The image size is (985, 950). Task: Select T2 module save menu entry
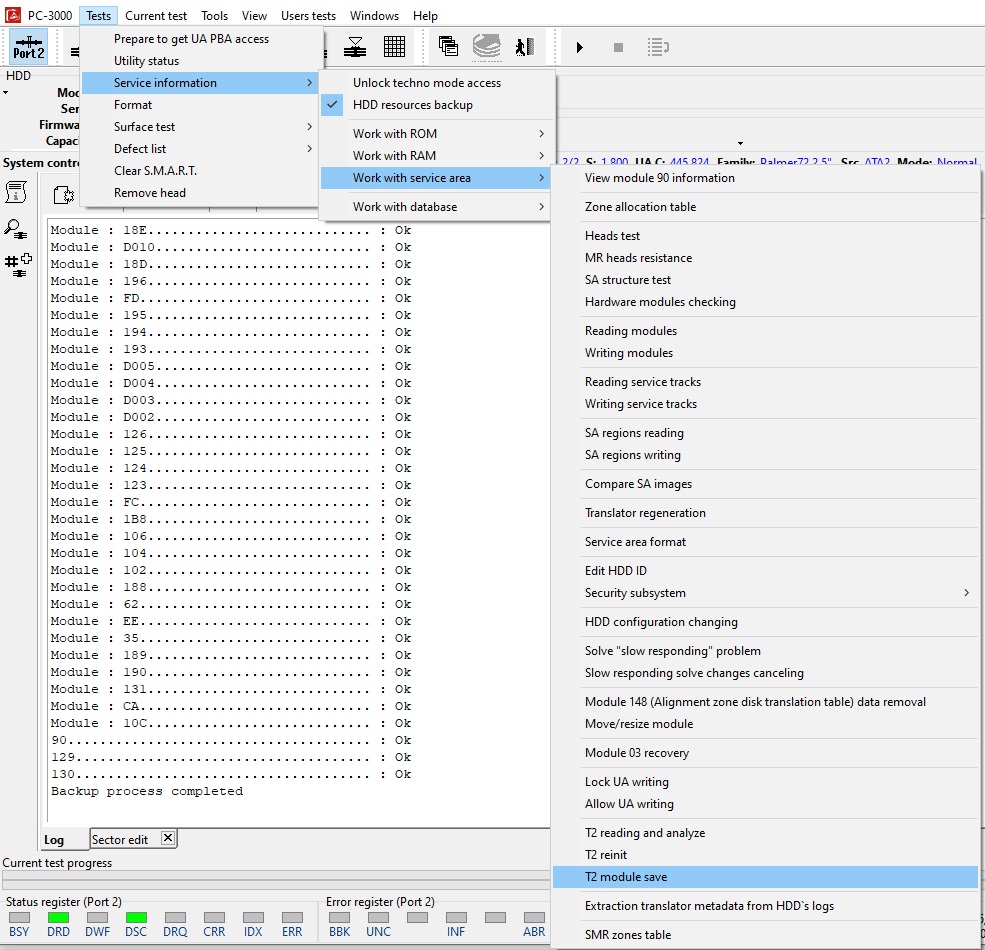pos(626,877)
